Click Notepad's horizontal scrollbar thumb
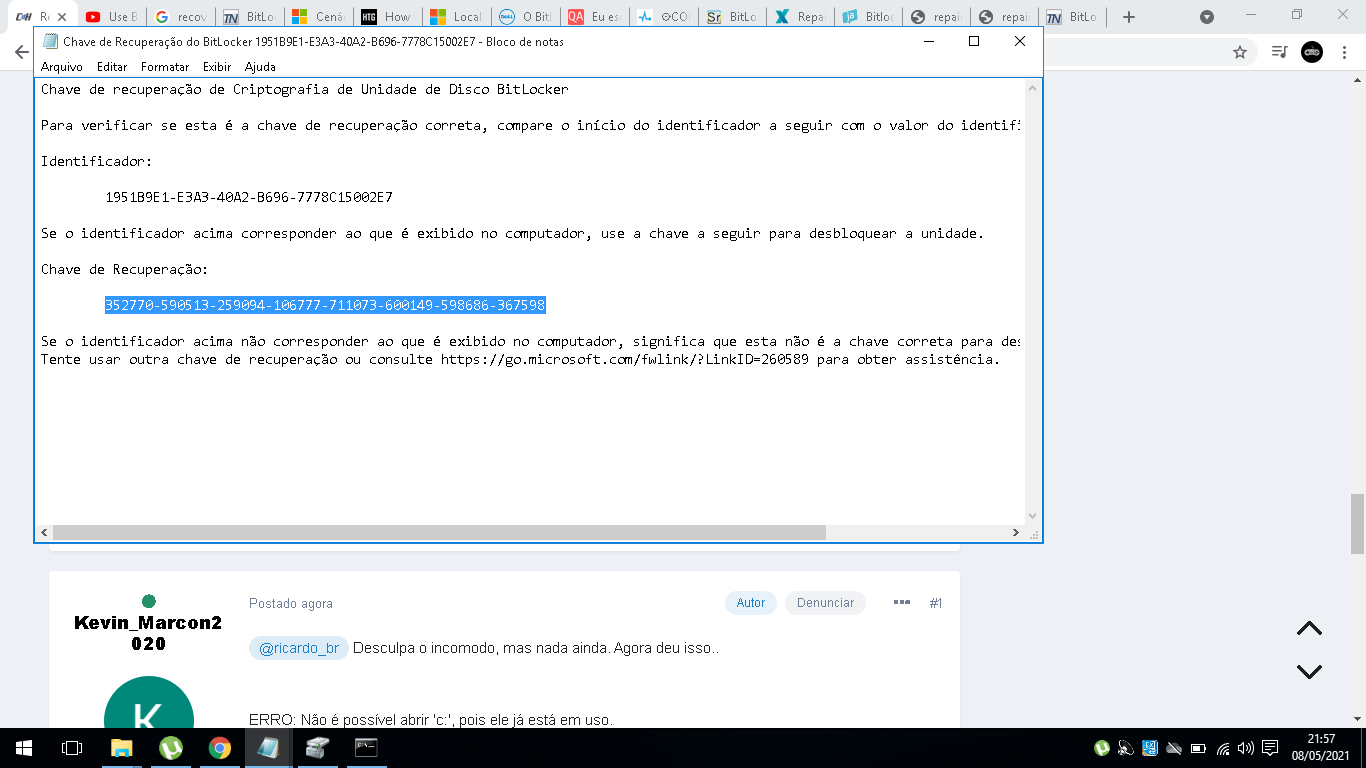The height and width of the screenshot is (768, 1366). coord(439,533)
